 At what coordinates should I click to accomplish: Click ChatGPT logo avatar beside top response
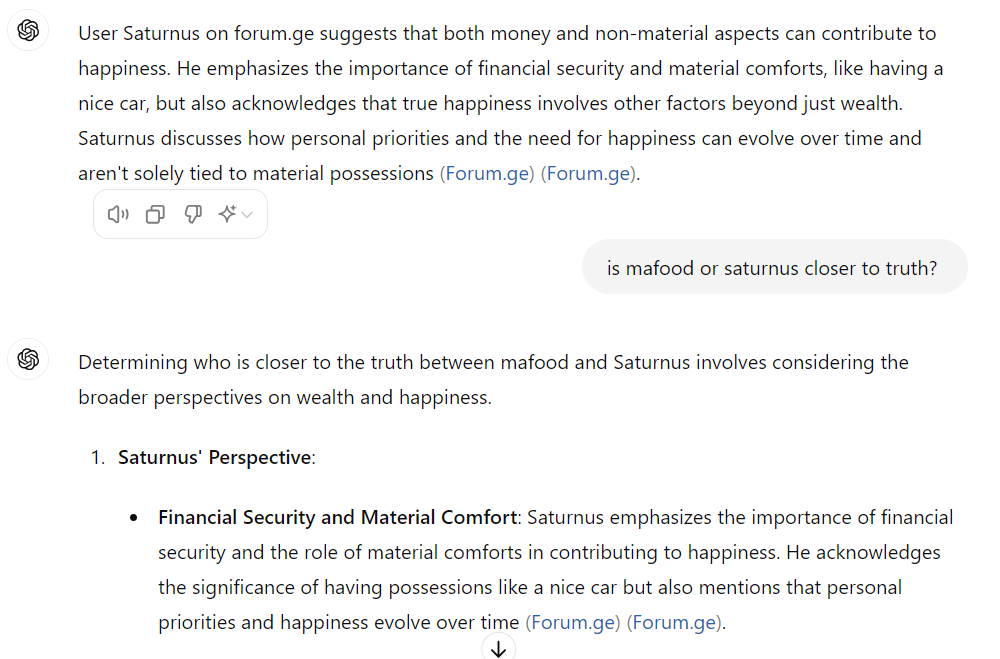click(x=28, y=30)
